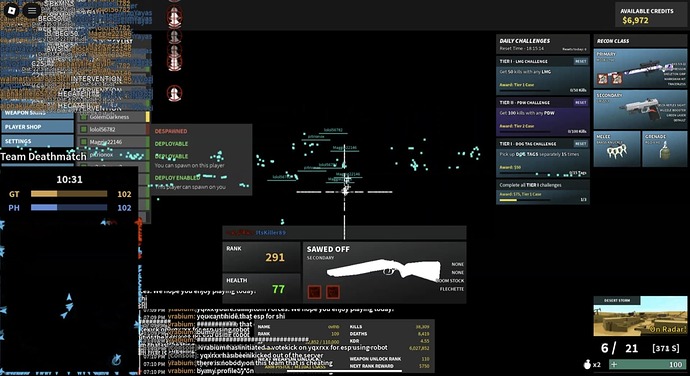Click the complete all challenges progress bar

tap(525, 200)
